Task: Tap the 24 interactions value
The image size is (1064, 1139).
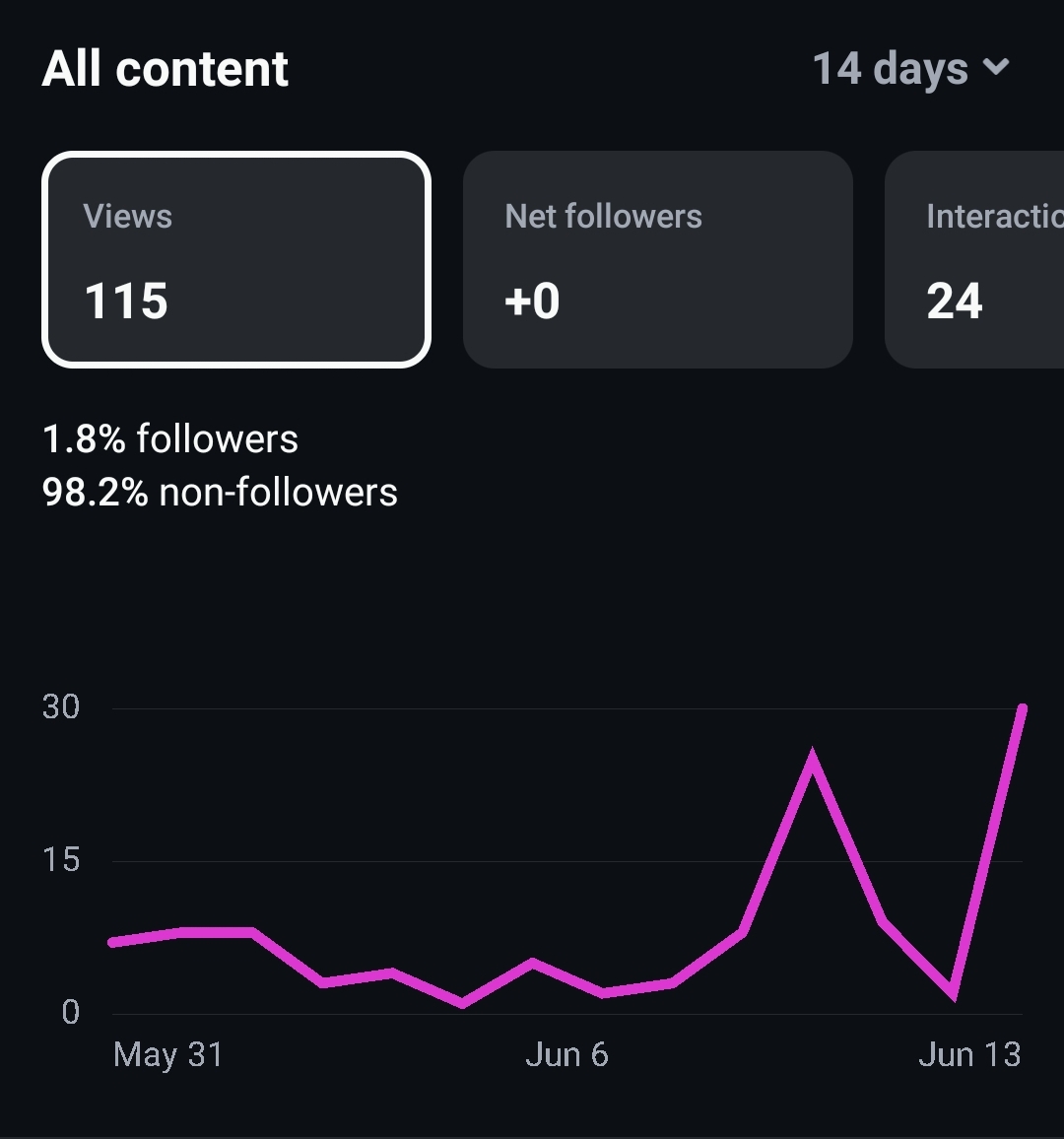Action: pyautogui.click(x=955, y=301)
